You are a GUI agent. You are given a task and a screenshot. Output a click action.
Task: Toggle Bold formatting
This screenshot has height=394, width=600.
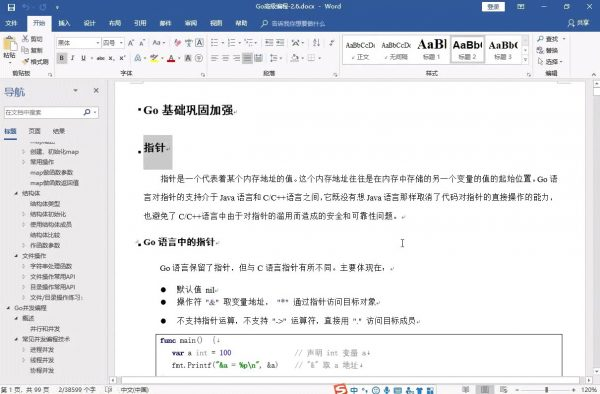[x=62, y=58]
